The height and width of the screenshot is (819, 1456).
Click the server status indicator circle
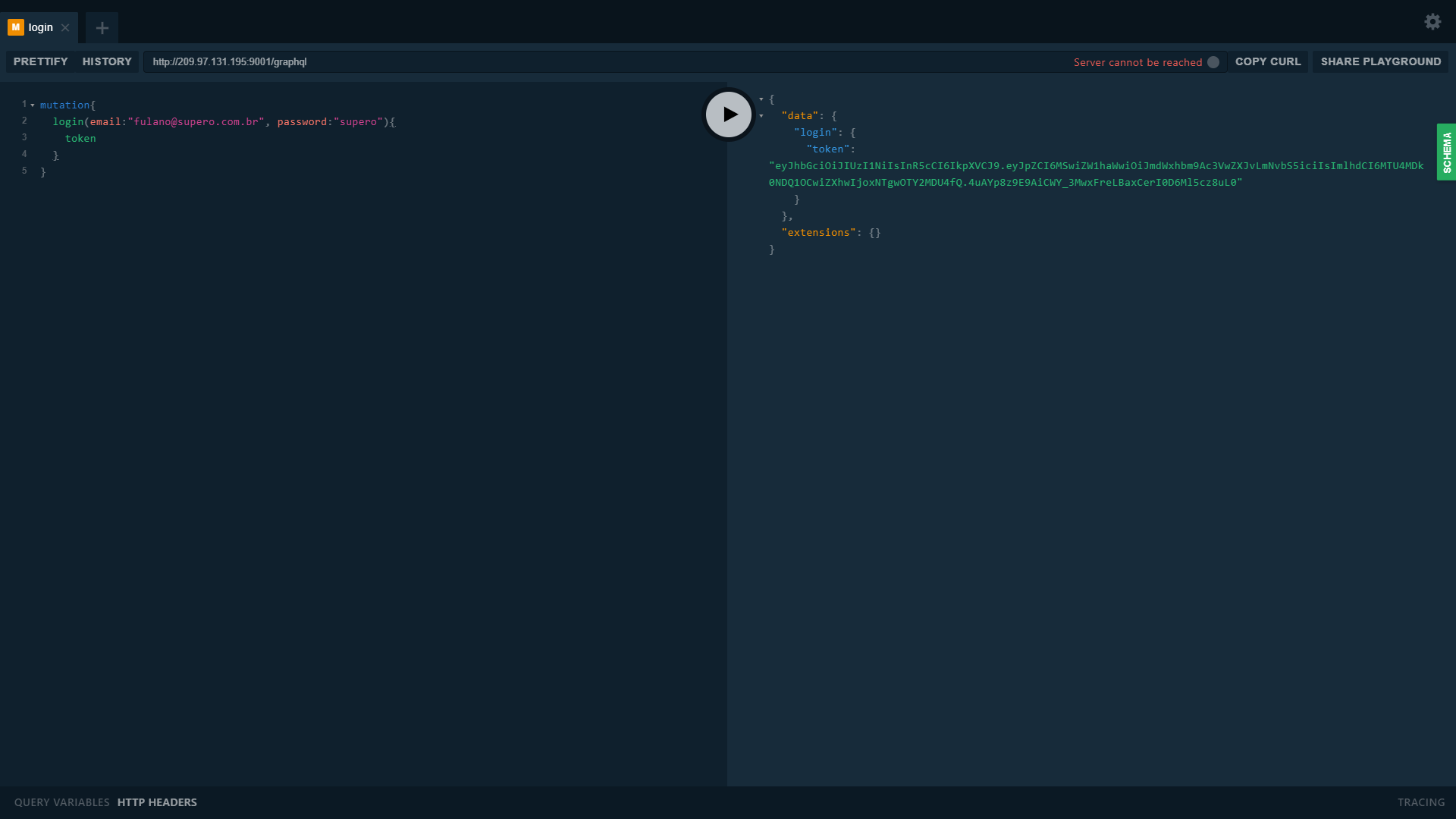[x=1213, y=62]
